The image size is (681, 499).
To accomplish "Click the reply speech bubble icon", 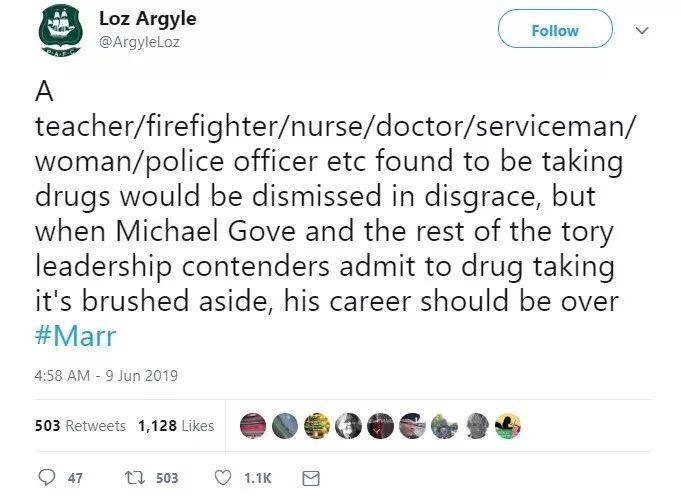I will point(43,478).
